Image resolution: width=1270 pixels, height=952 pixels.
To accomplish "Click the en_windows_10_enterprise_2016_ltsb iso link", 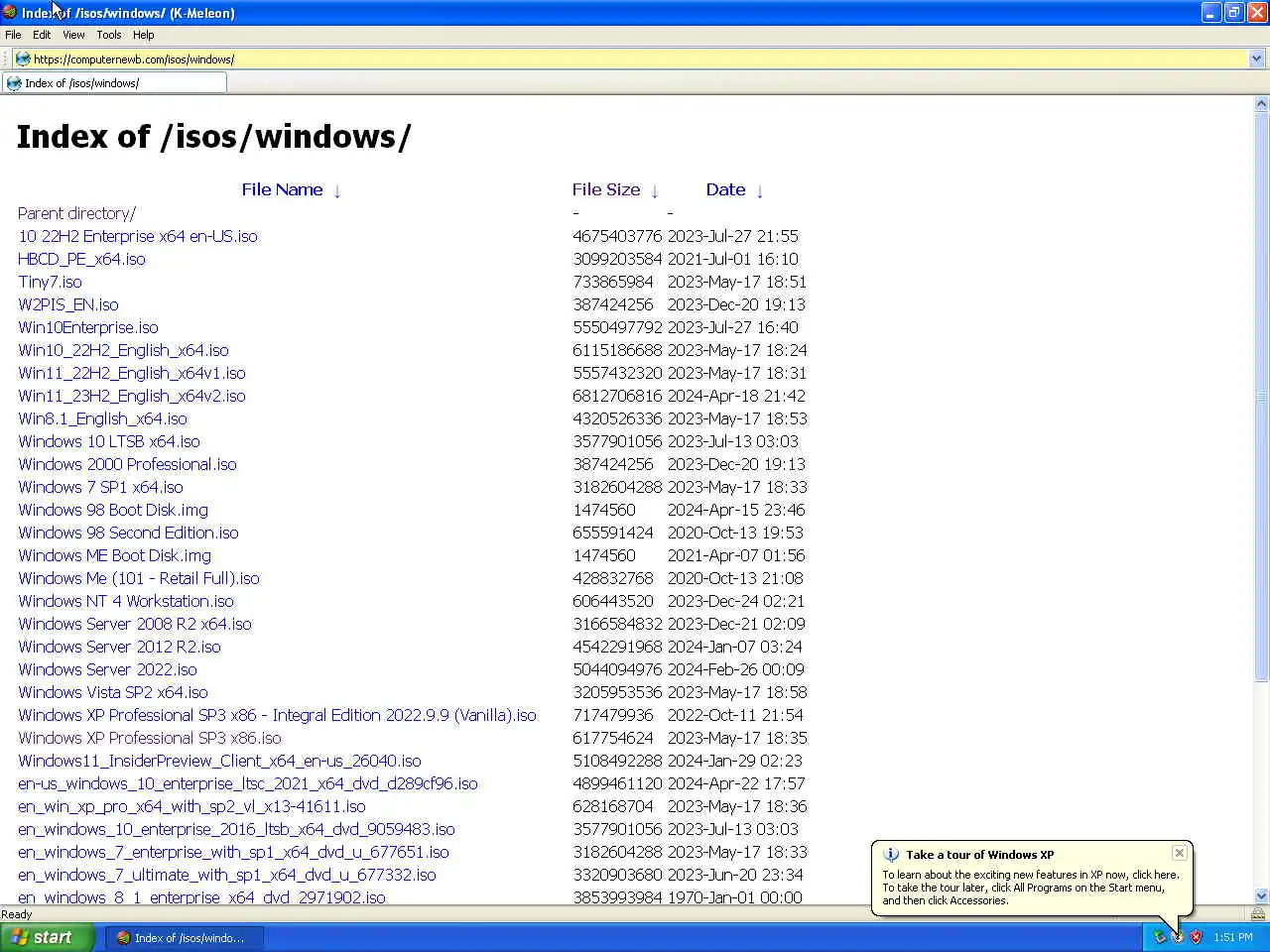I will pyautogui.click(x=236, y=829).
